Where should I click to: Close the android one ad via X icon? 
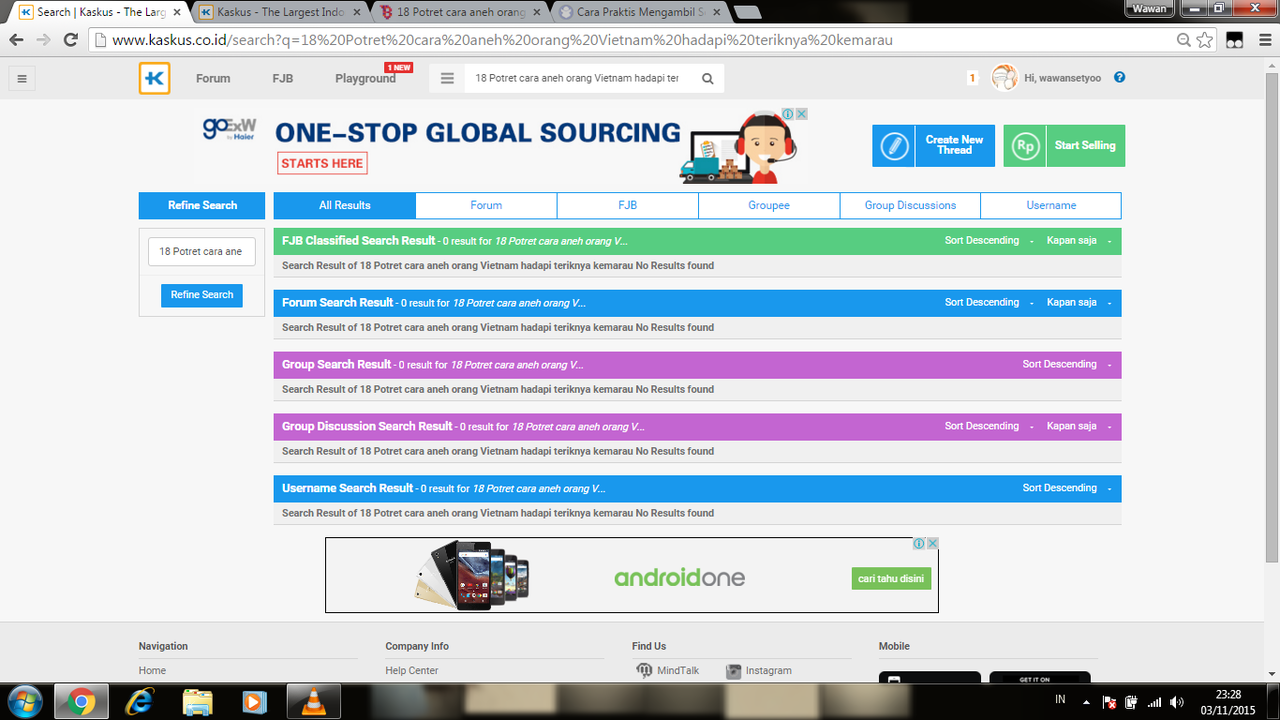(x=932, y=543)
